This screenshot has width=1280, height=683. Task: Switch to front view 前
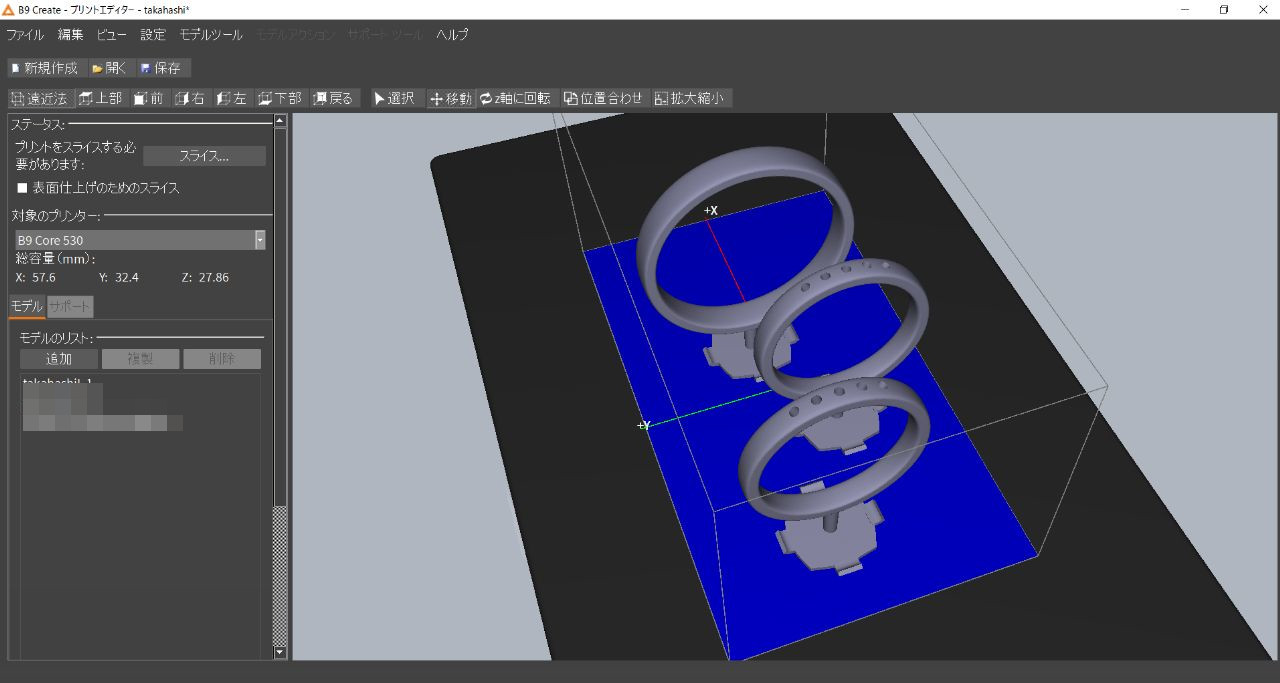[149, 98]
